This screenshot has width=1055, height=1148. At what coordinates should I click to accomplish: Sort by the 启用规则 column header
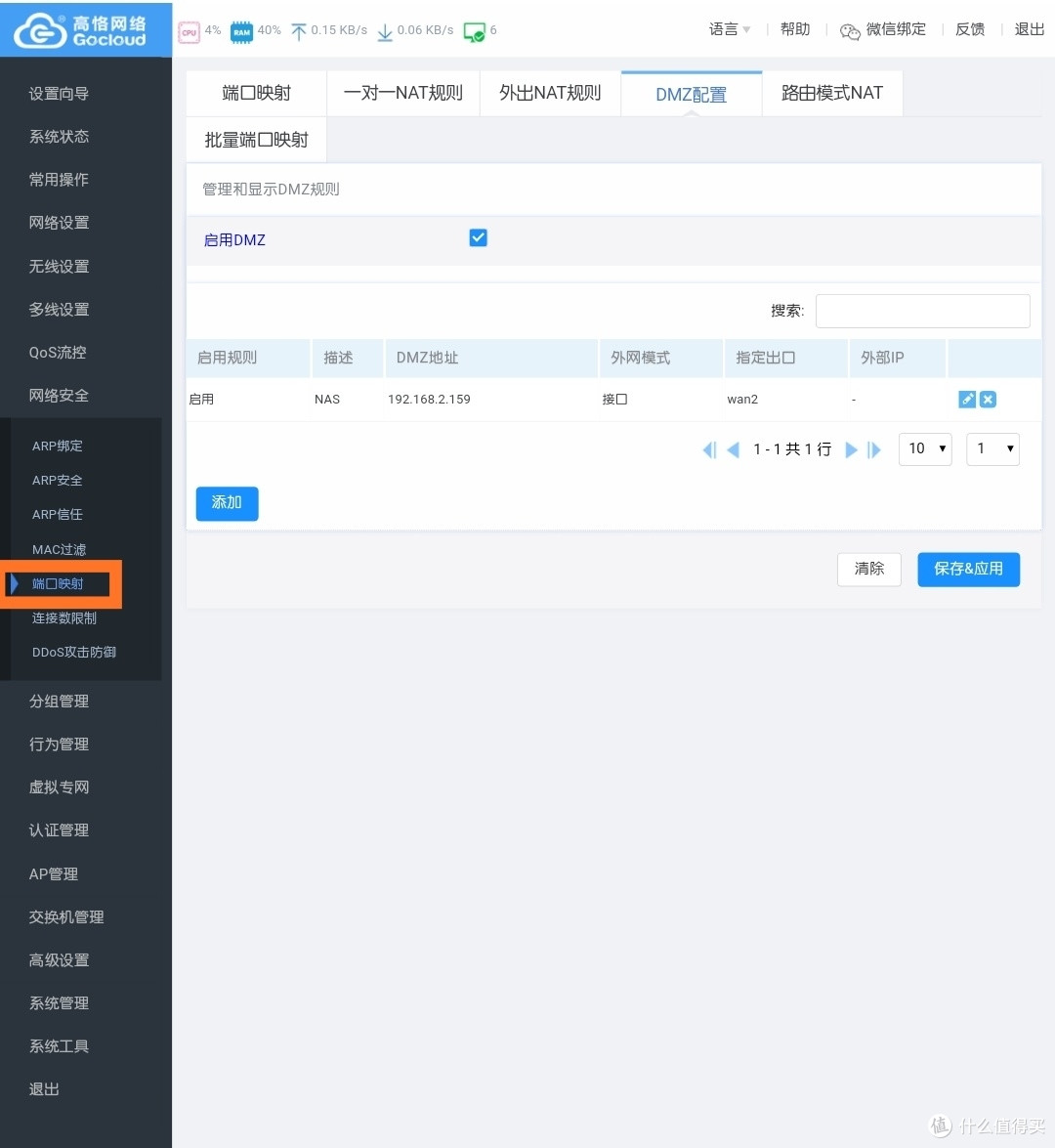[x=248, y=358]
